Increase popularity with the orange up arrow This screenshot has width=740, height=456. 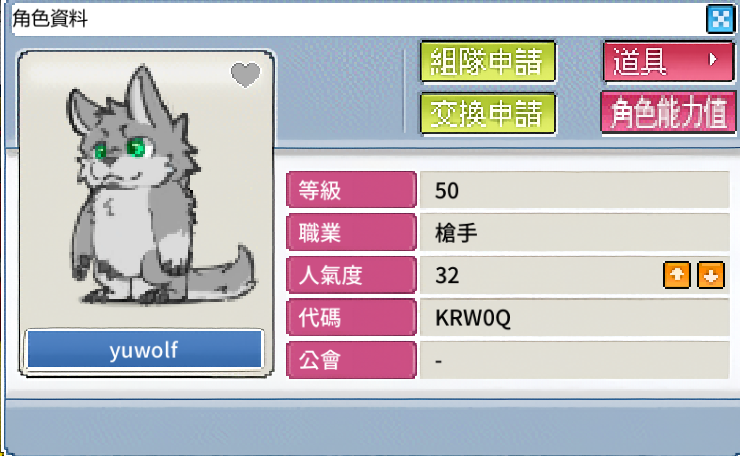[677, 275]
